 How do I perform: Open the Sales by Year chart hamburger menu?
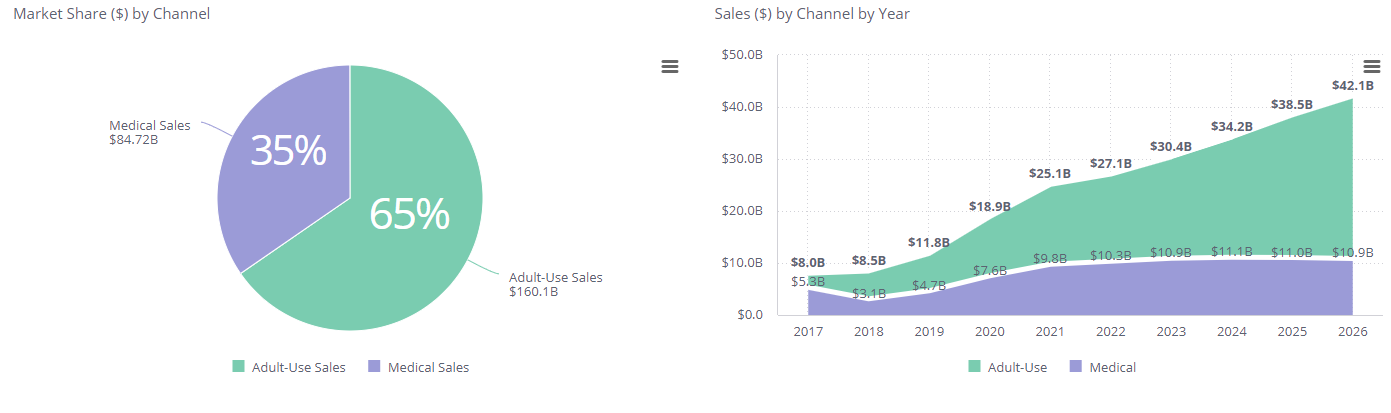tap(1371, 66)
